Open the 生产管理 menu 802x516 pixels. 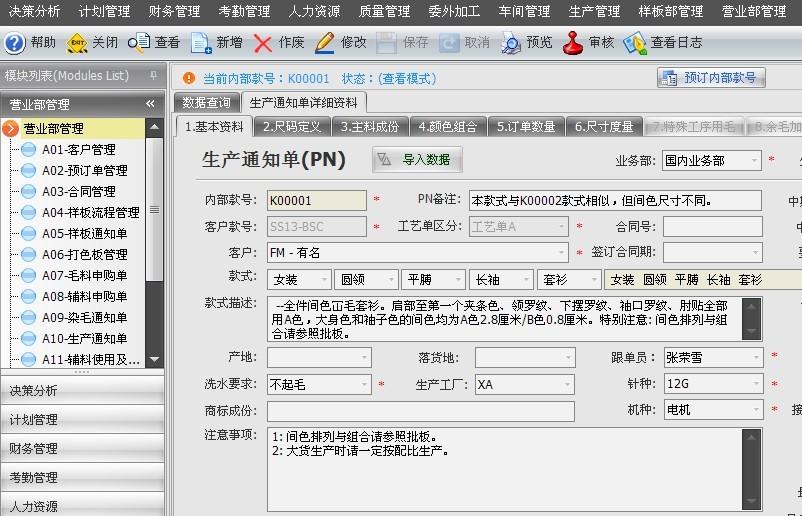tap(594, 11)
